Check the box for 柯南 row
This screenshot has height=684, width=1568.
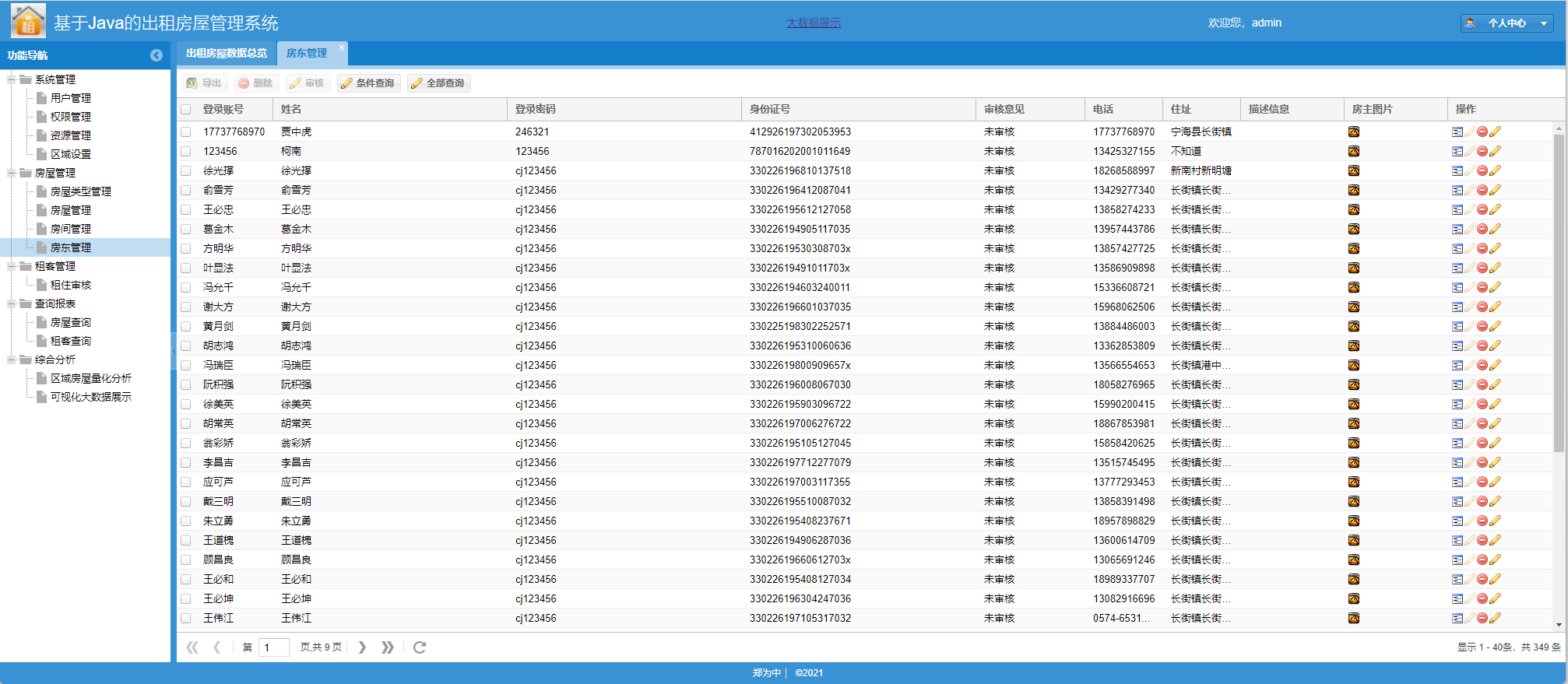186,151
